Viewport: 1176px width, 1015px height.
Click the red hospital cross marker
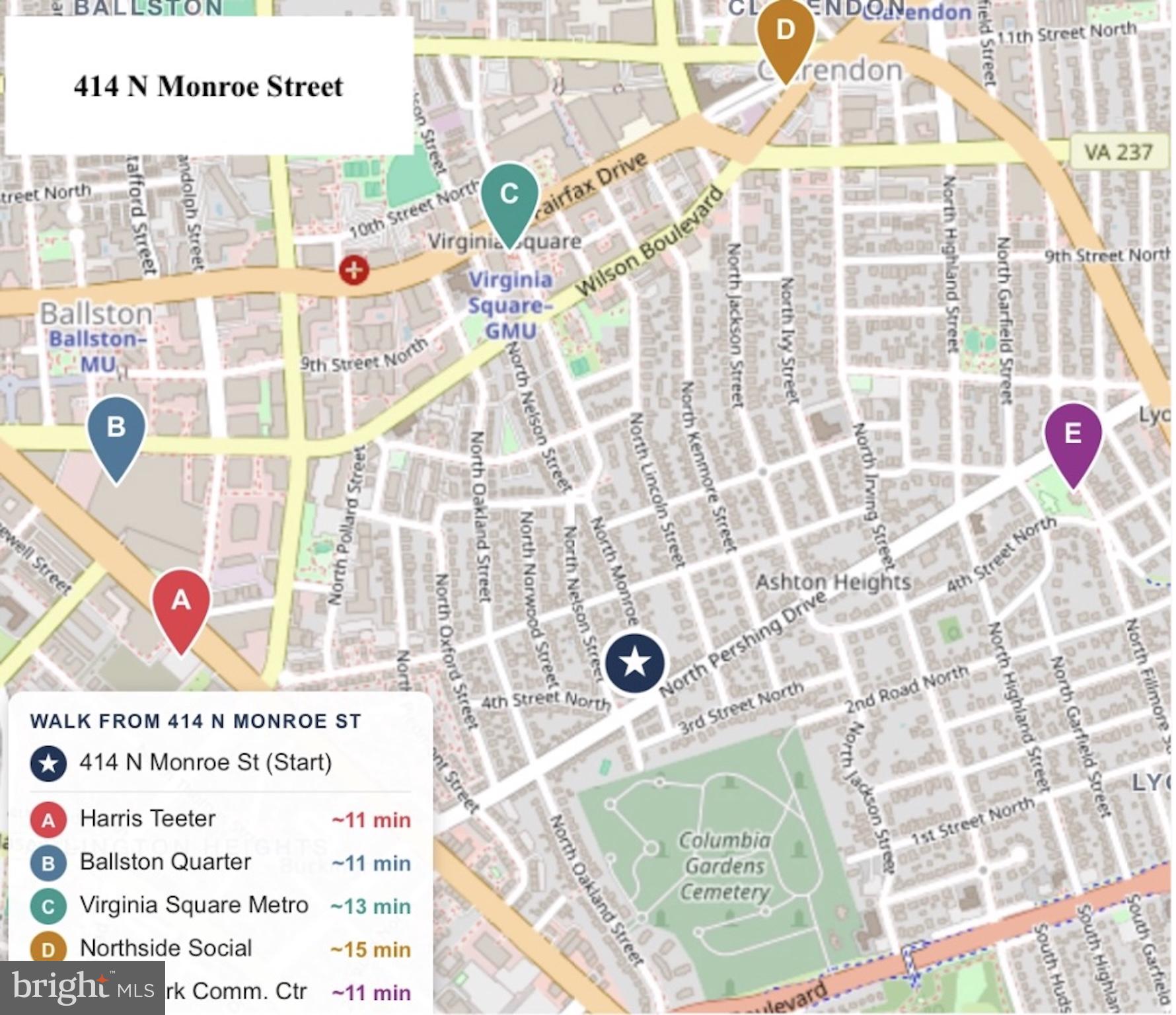(354, 270)
